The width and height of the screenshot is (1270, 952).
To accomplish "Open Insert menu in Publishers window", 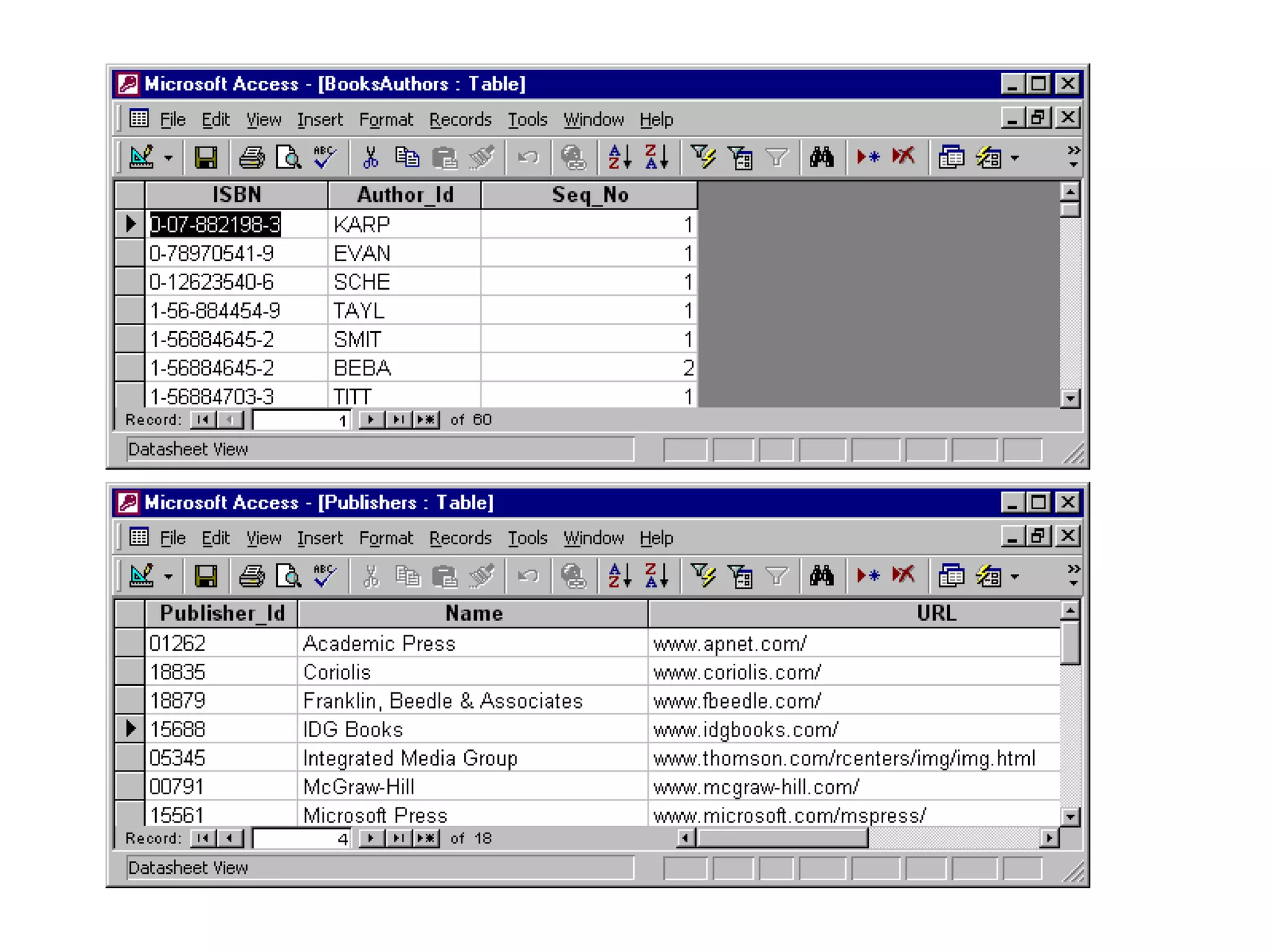I will click(319, 538).
